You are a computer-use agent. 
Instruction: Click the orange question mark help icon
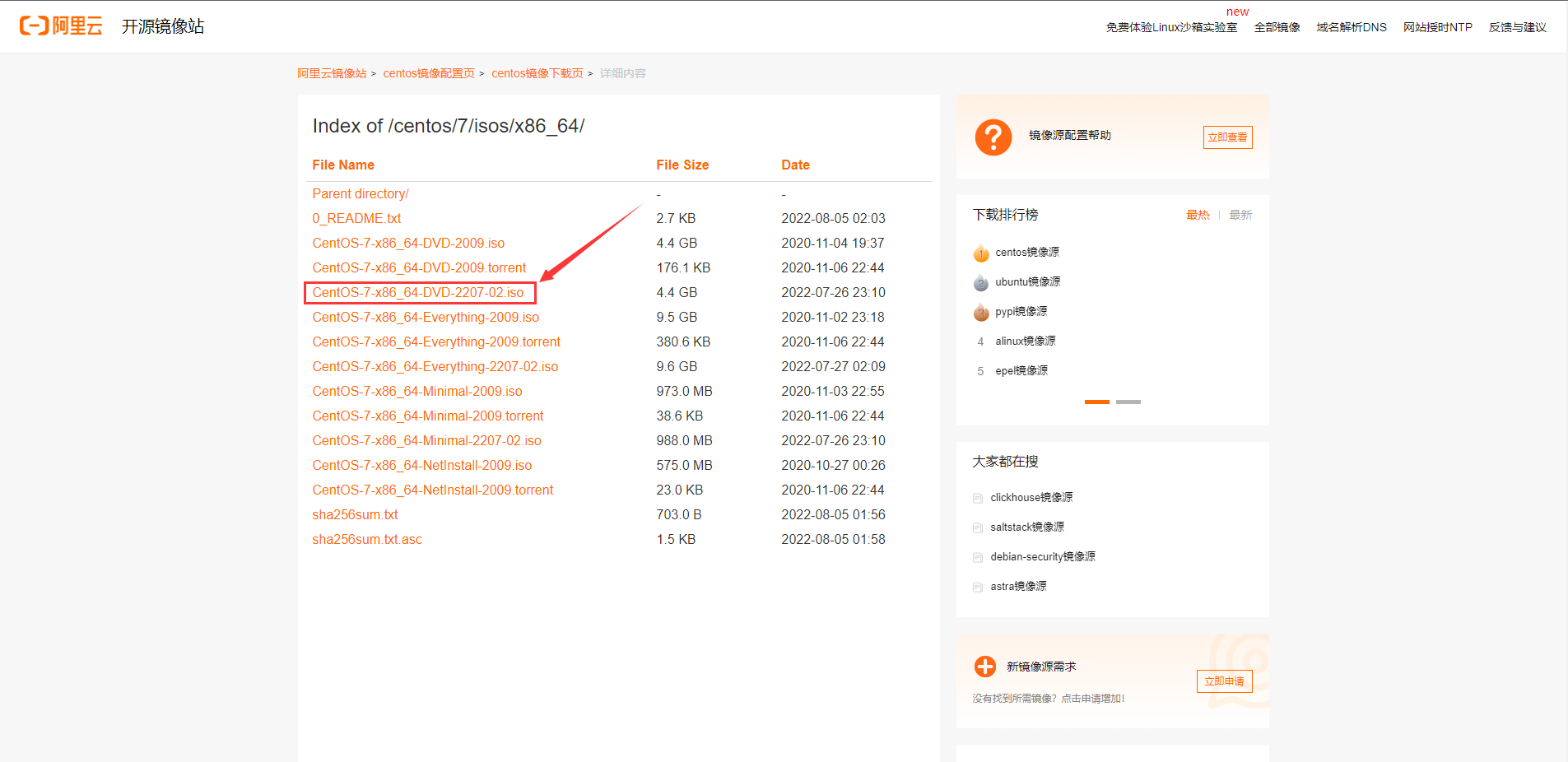tap(993, 137)
